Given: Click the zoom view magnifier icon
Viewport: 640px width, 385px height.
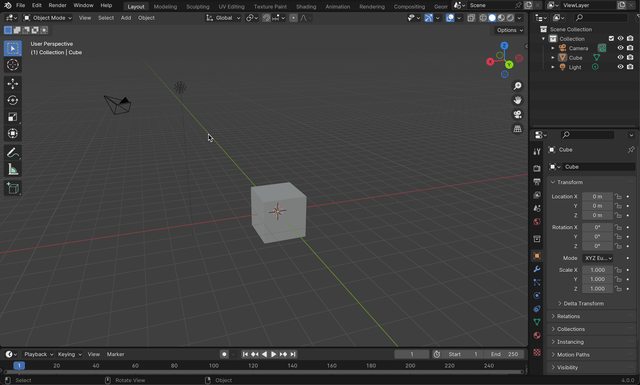Looking at the screenshot, I should [517, 86].
